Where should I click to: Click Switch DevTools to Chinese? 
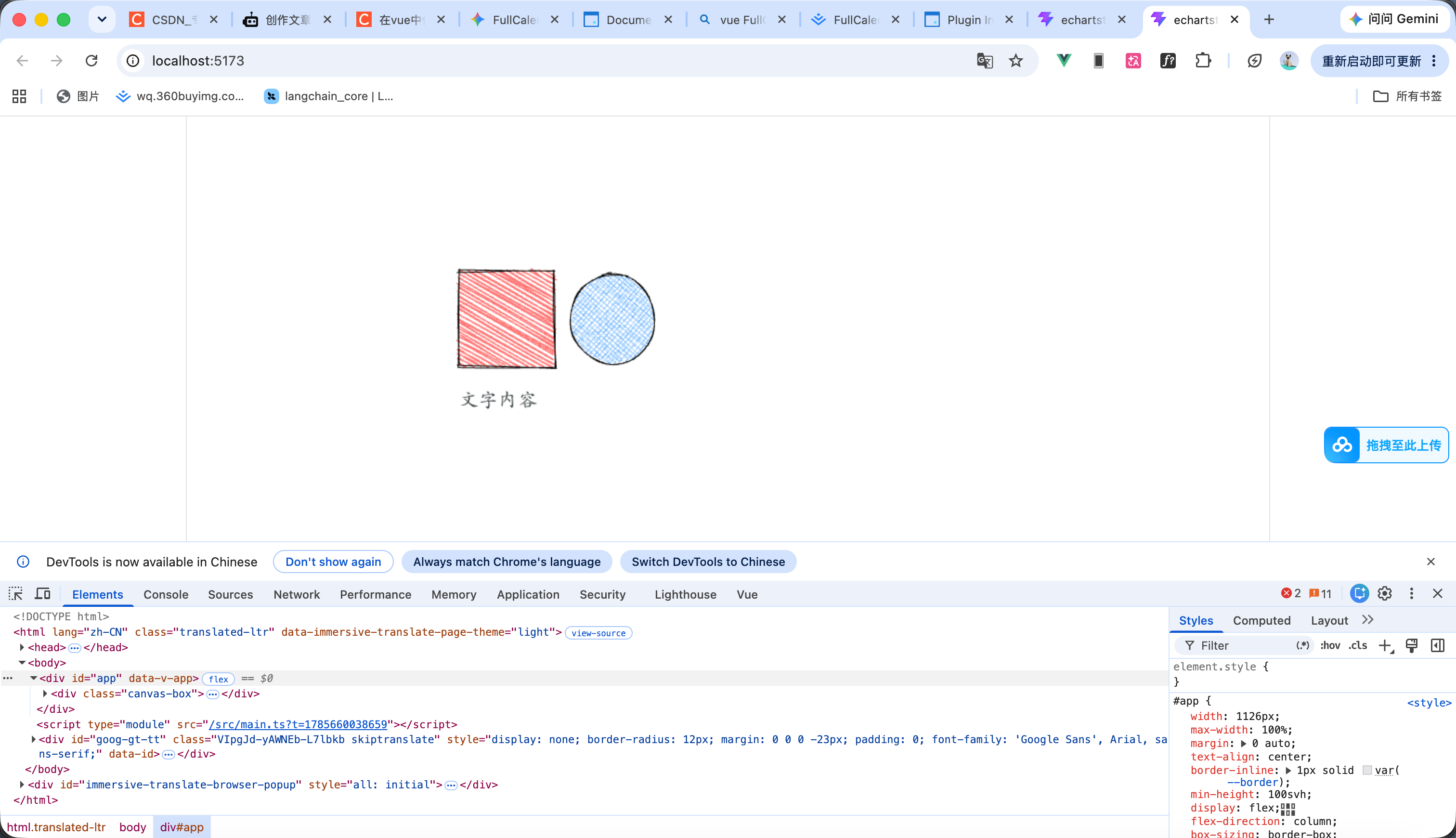(x=708, y=562)
